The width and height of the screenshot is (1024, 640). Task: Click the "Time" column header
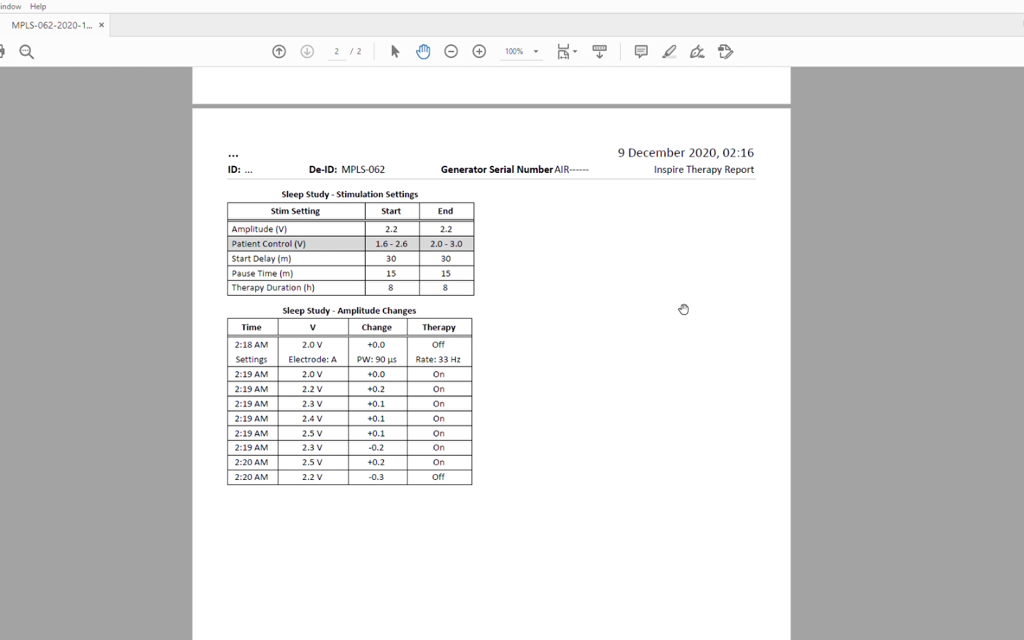click(251, 327)
